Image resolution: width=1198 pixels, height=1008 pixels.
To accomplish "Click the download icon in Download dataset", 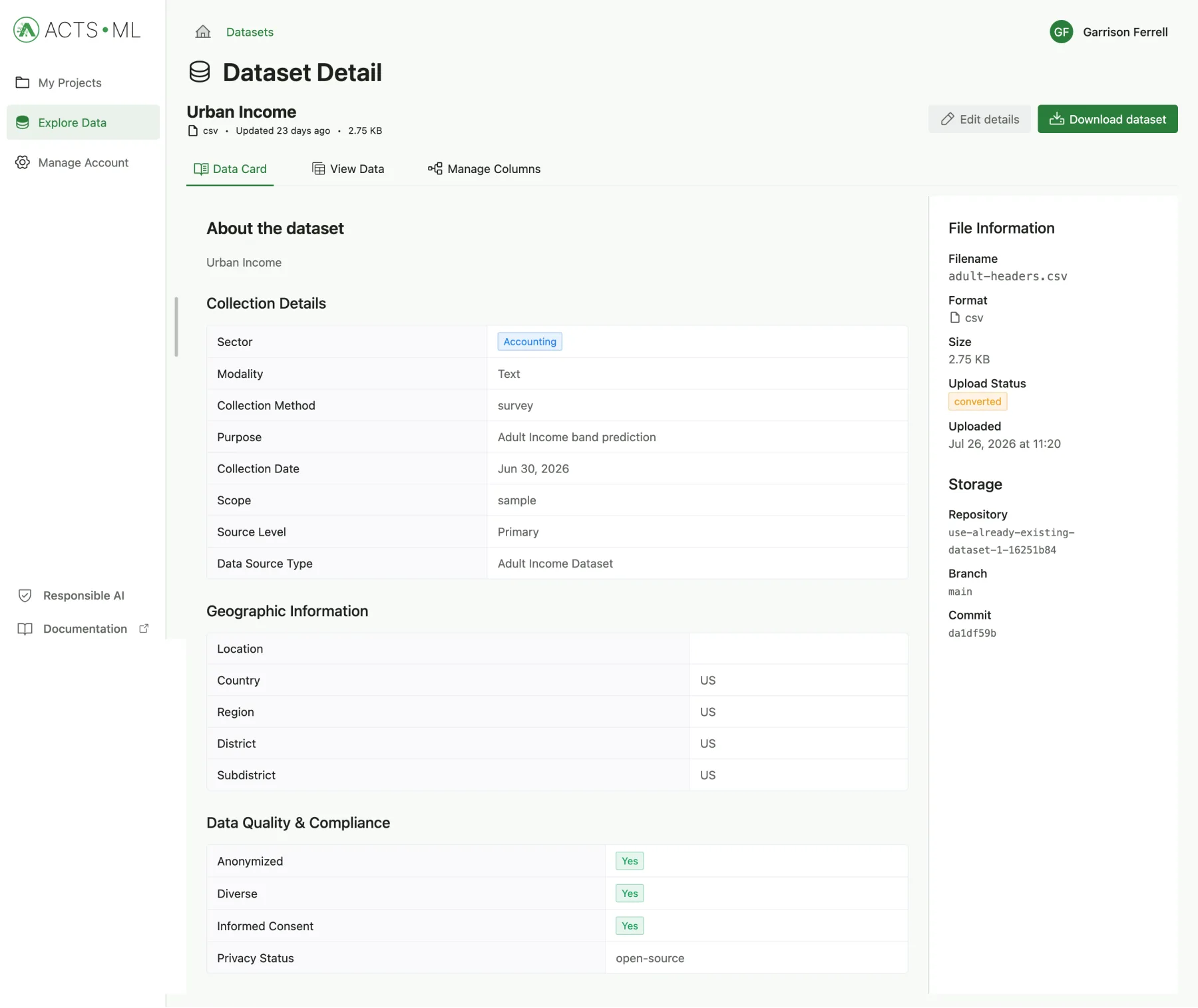I will click(x=1057, y=119).
